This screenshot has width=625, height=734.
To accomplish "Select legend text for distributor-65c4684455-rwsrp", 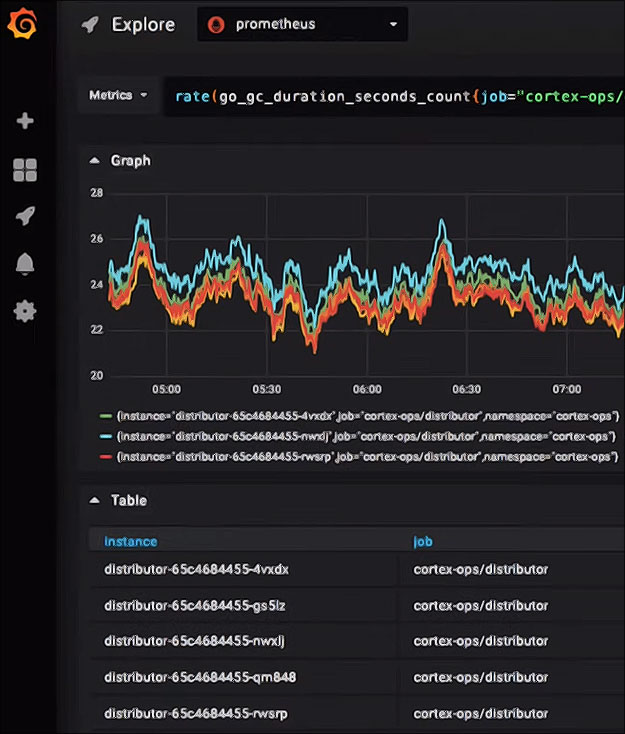I will [368, 456].
